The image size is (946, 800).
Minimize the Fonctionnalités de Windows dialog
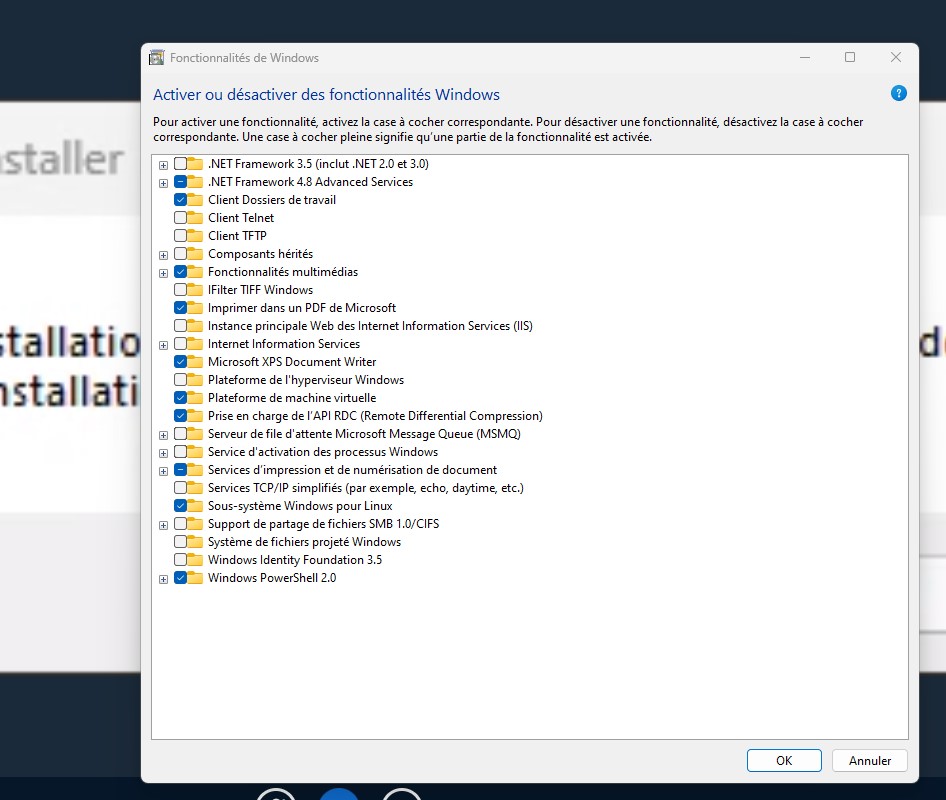[x=805, y=57]
